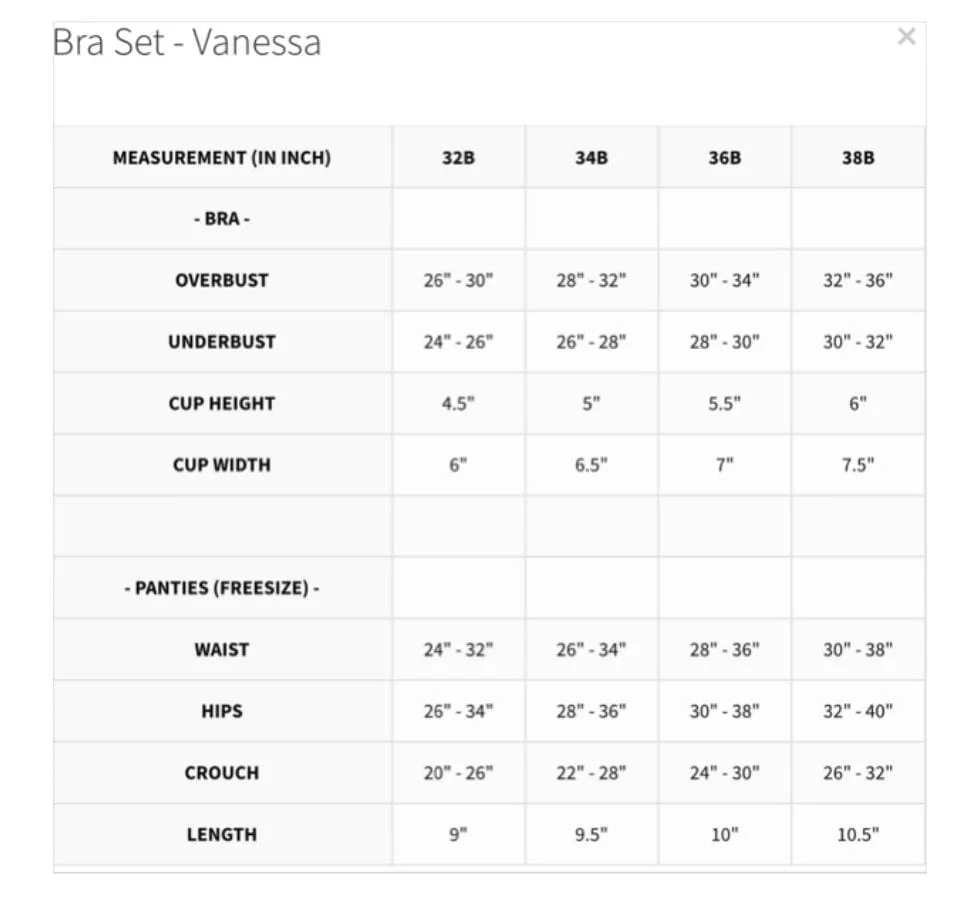Select the Crouch row label
The height and width of the screenshot is (923, 967).
coord(222,773)
